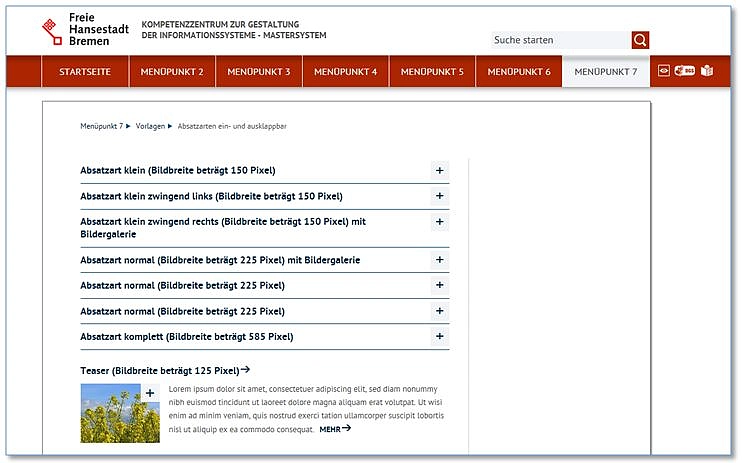Click the arrow beside MEHR

(x=347, y=429)
